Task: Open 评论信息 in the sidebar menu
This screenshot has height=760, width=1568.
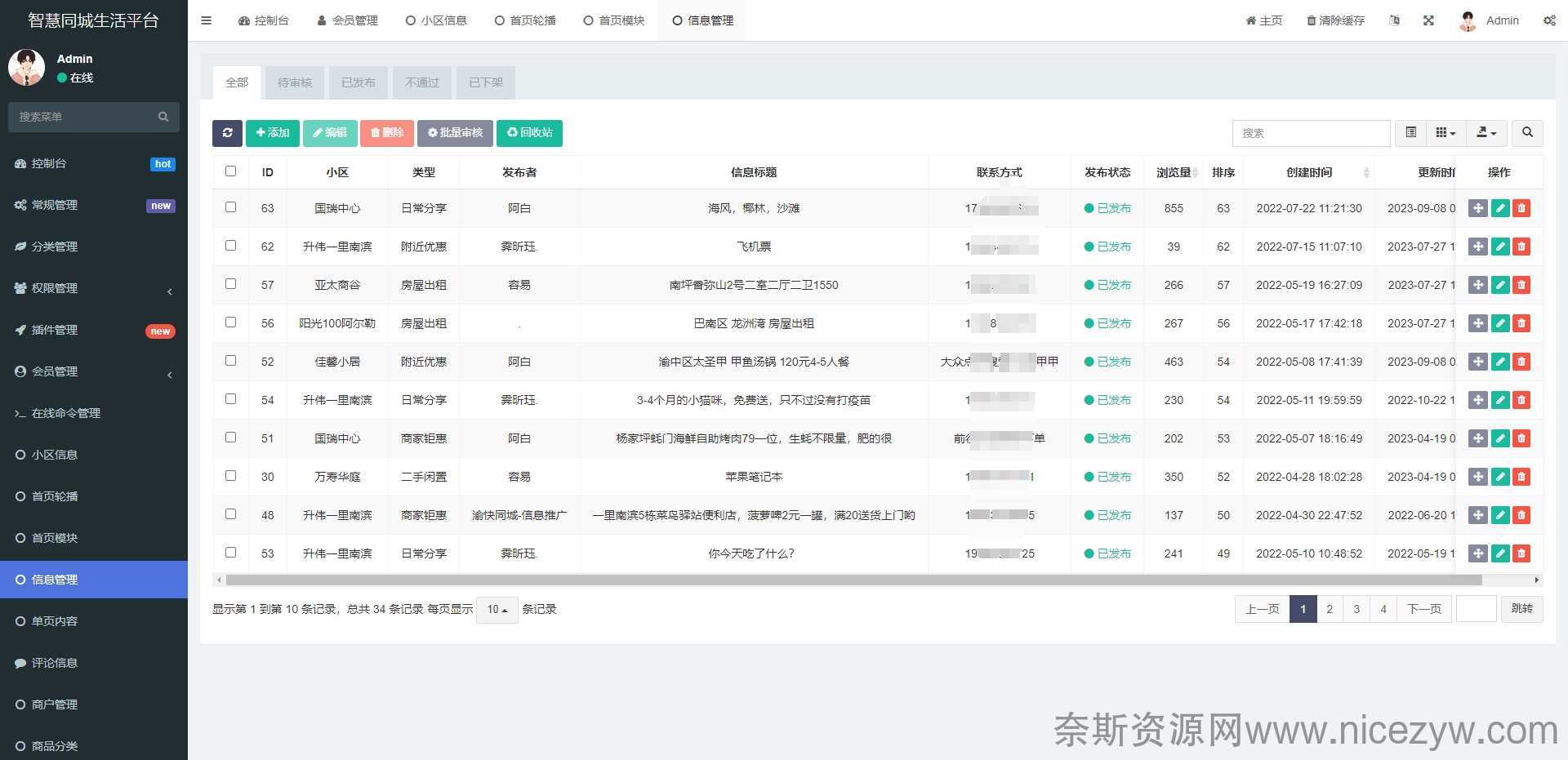Action: point(55,663)
